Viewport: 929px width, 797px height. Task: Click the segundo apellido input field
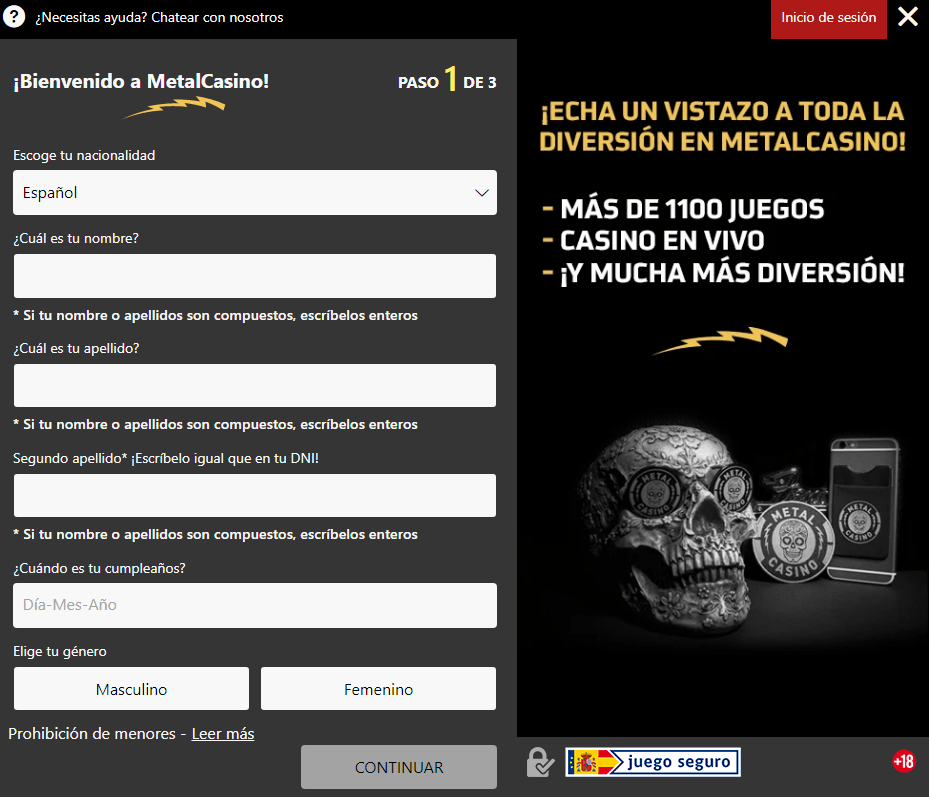pyautogui.click(x=254, y=495)
